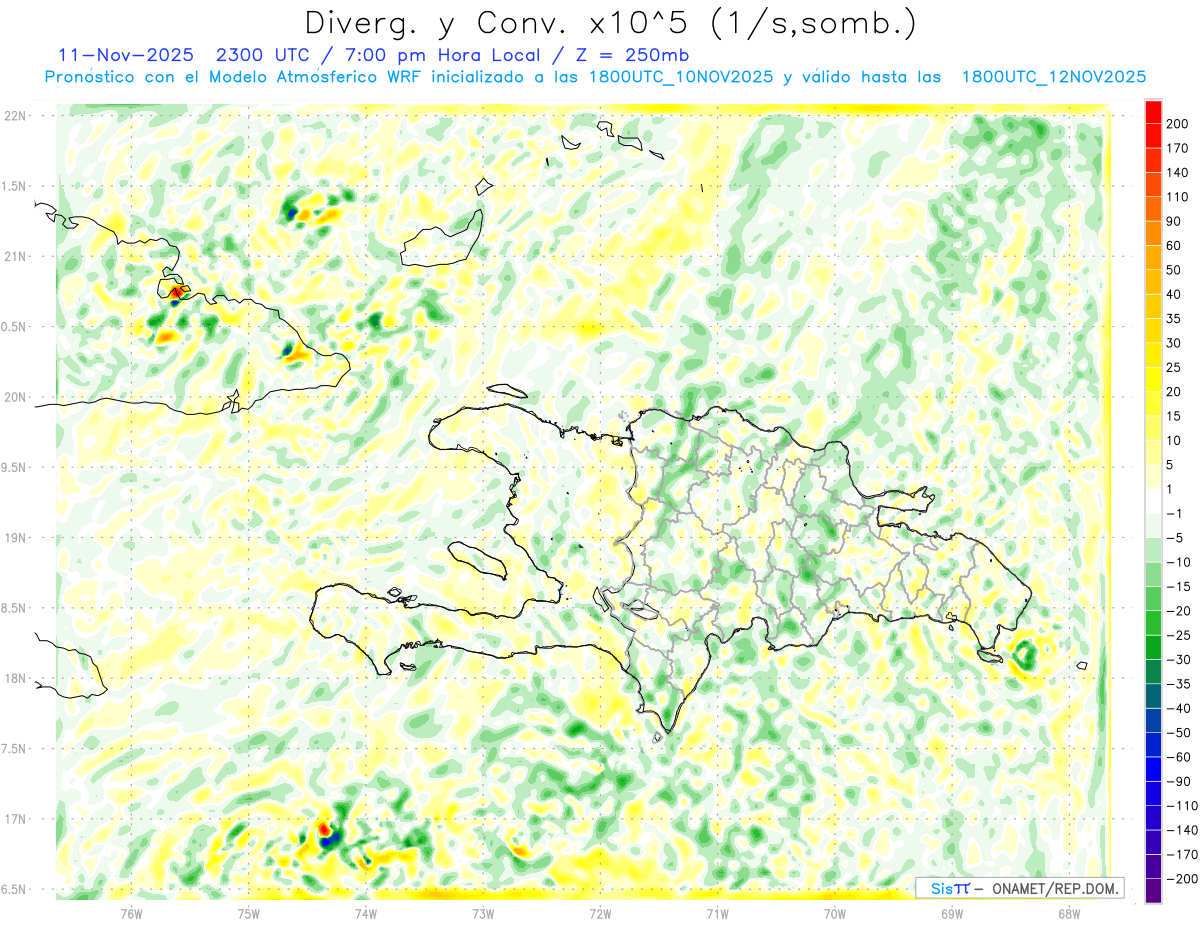The image size is (1200, 927).
Task: Click the '-140' color scale label
Action: pyautogui.click(x=1182, y=830)
